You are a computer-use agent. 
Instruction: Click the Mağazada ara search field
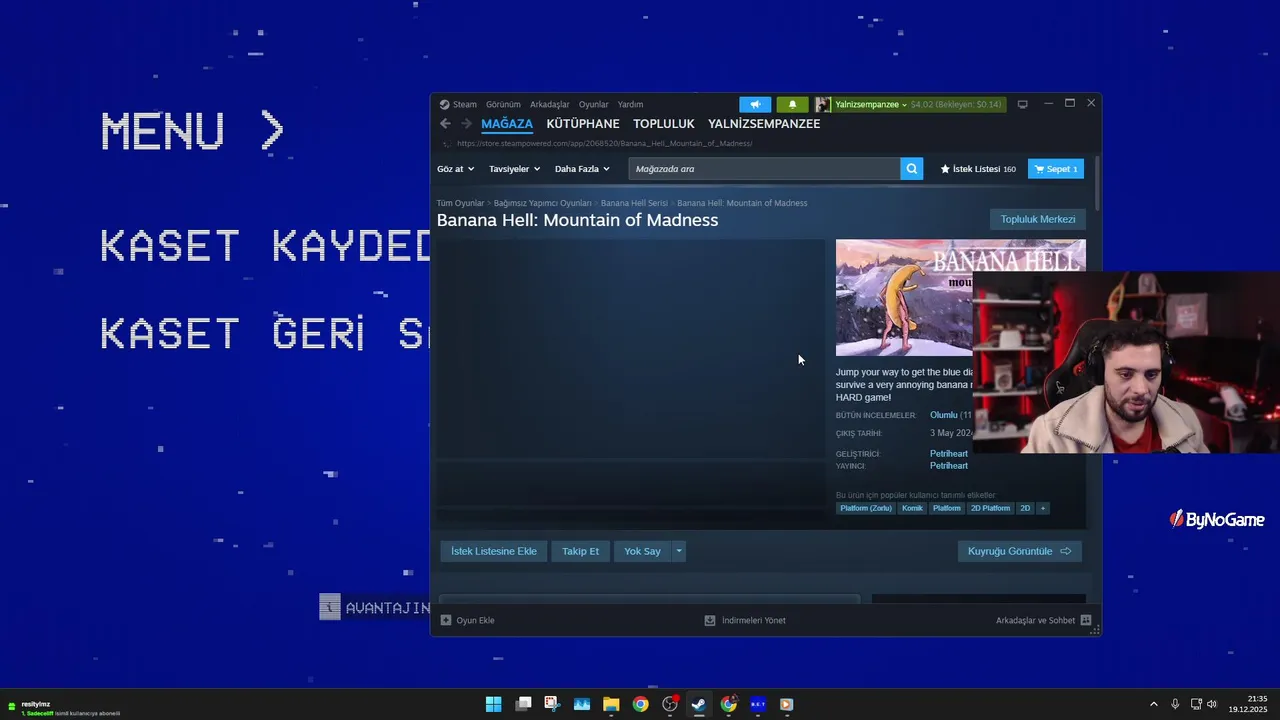764,169
